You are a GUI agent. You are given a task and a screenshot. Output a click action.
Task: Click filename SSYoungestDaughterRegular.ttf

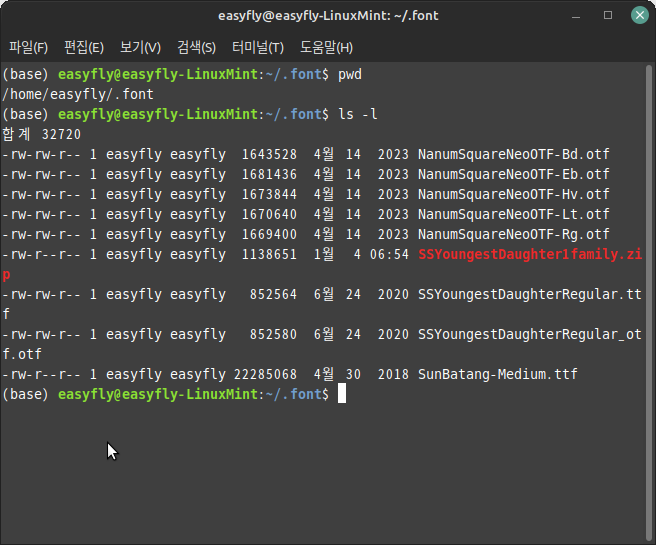[x=530, y=294]
